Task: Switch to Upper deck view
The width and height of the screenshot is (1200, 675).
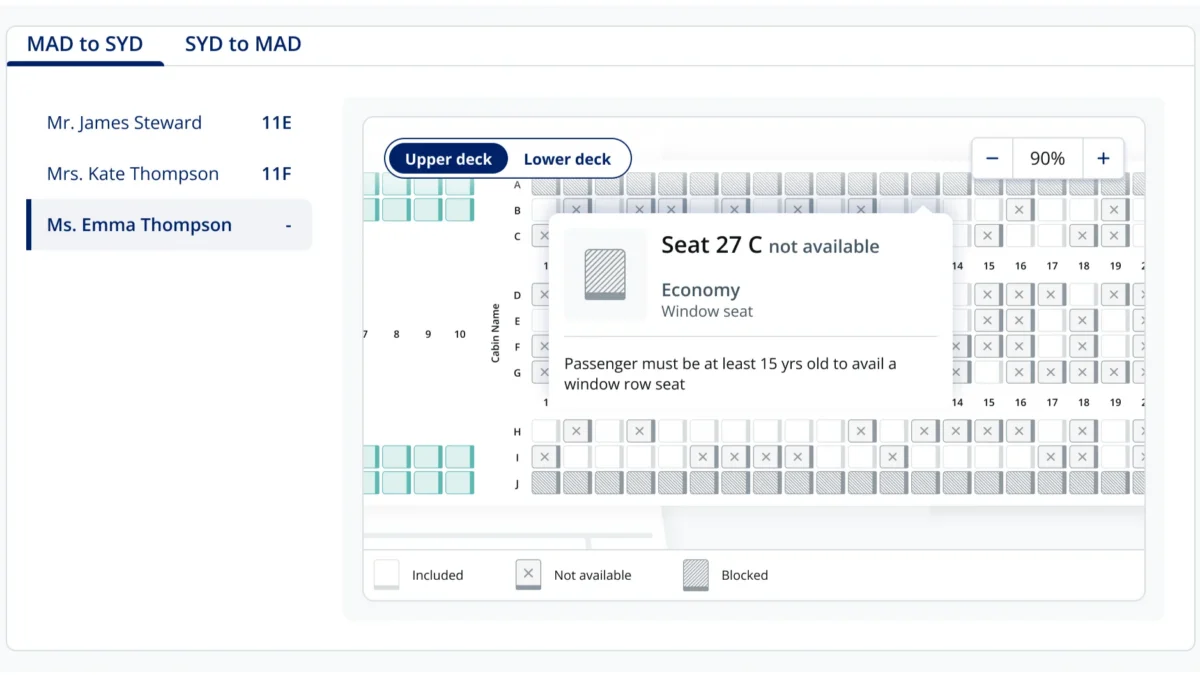Action: tap(449, 159)
